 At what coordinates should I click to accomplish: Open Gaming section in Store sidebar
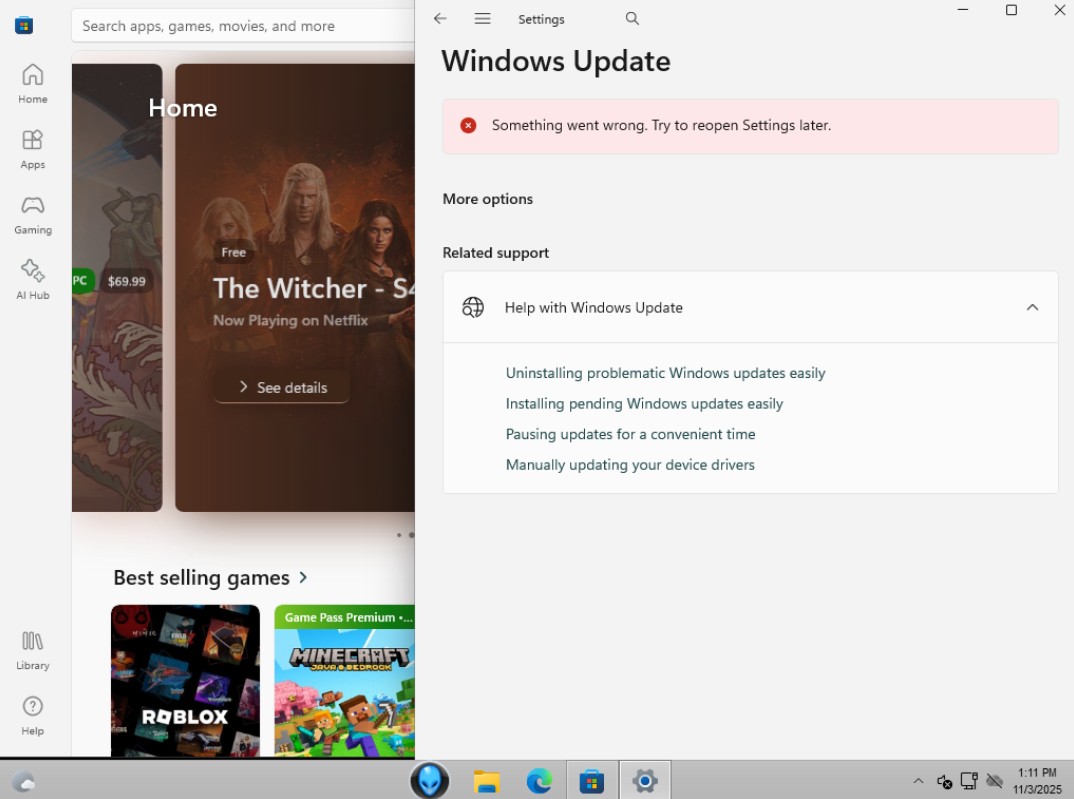[x=33, y=215]
